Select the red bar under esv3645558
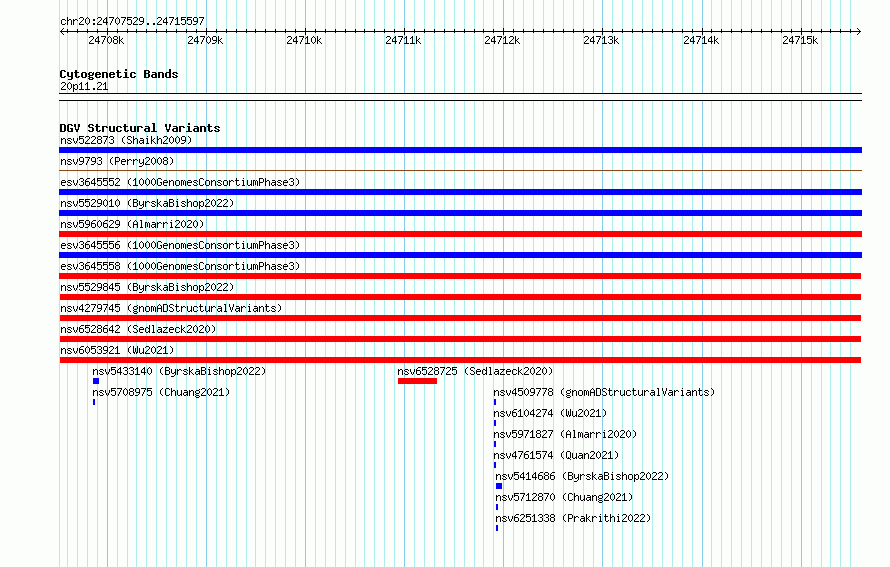 (460, 276)
